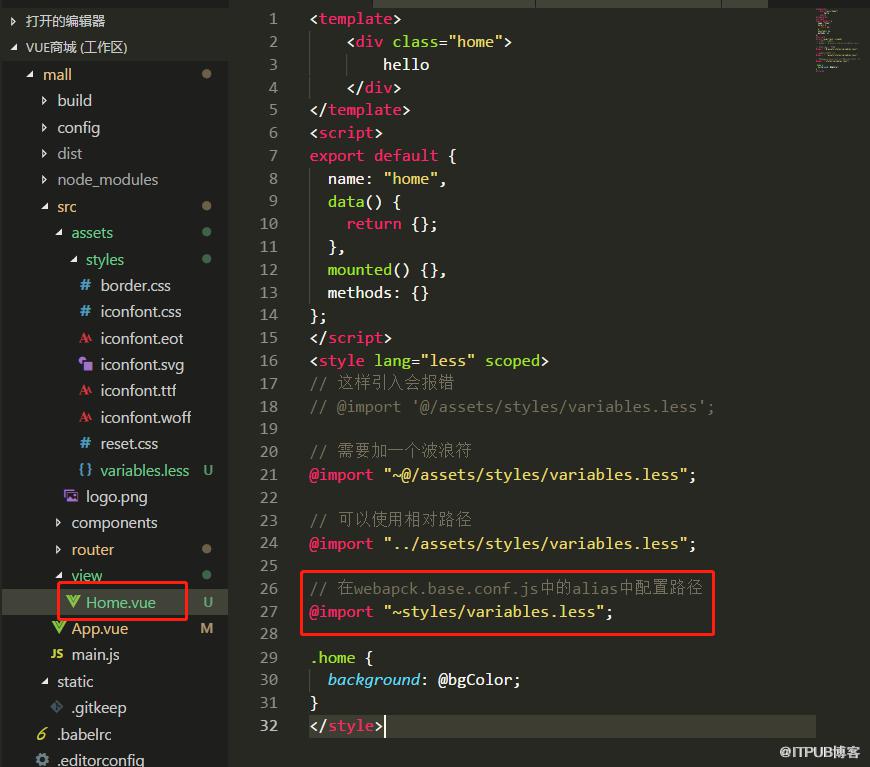This screenshot has width=870, height=767.
Task: Click the JS icon beside main.js
Action: 57,654
